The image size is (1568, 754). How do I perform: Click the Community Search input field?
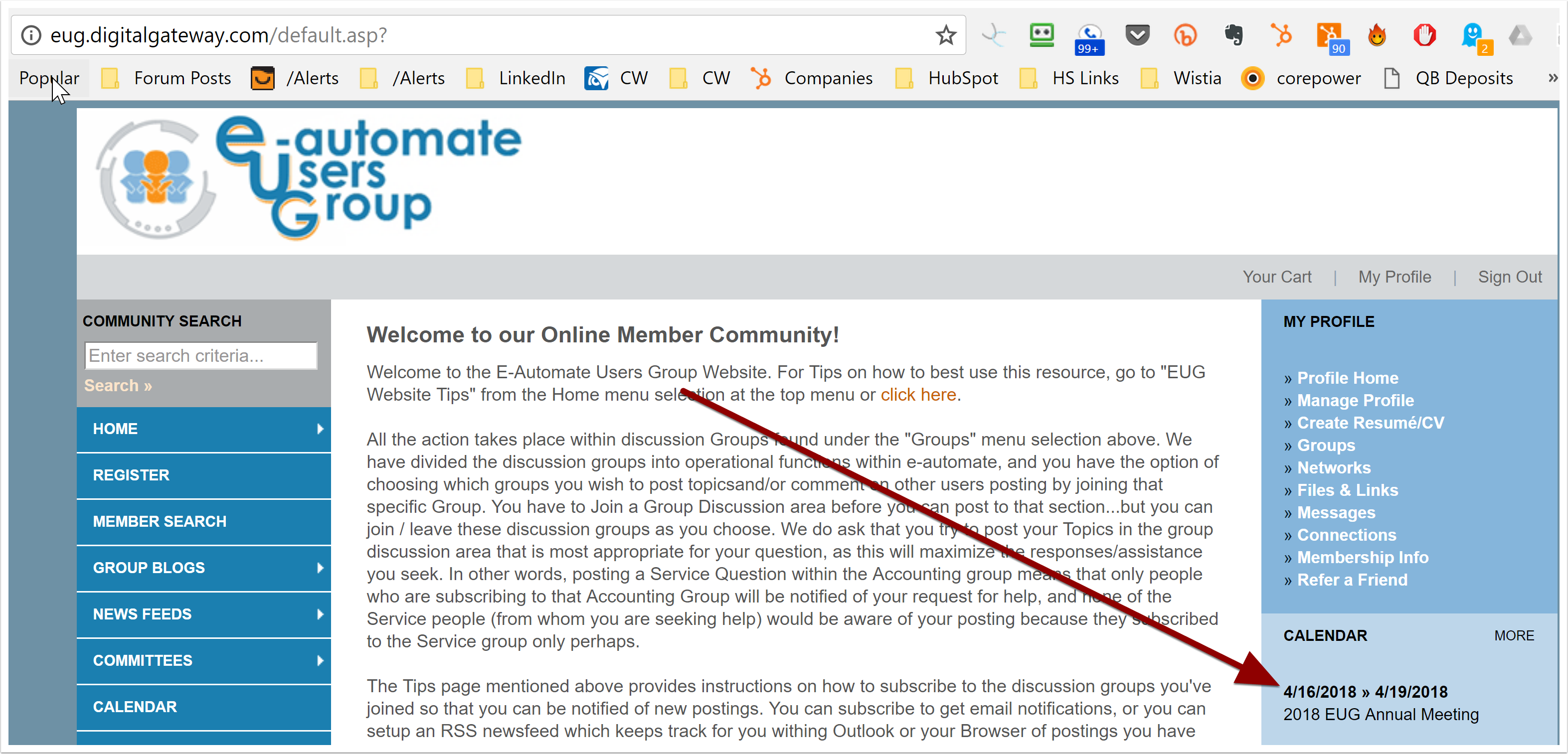[199, 357]
